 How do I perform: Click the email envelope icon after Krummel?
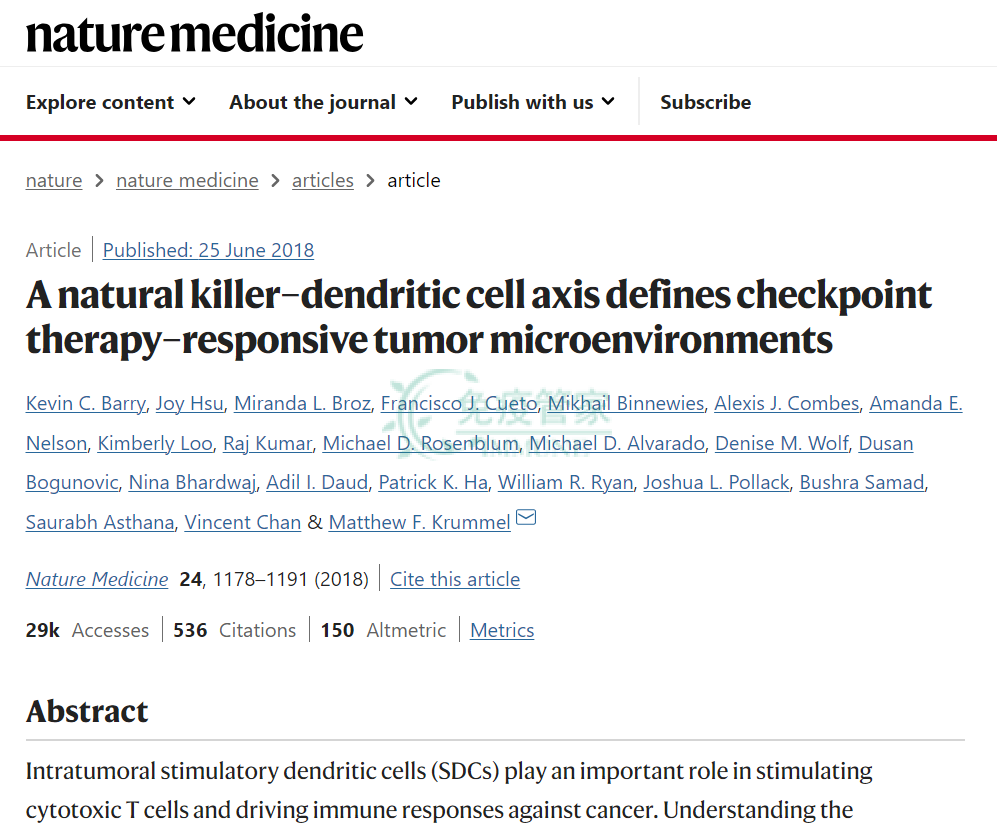click(526, 517)
